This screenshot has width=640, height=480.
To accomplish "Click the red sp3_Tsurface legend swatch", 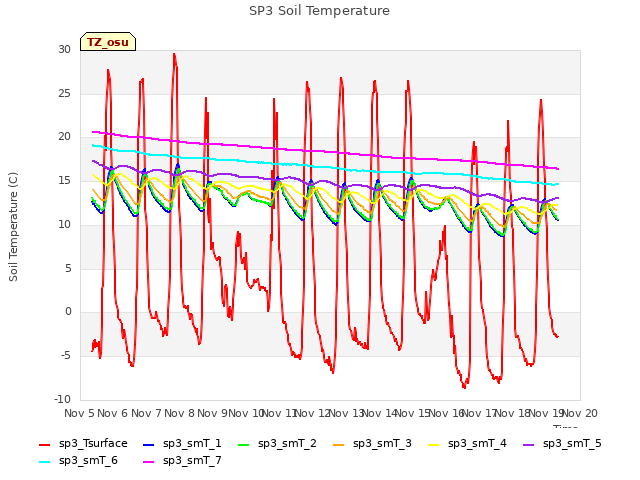I will pyautogui.click(x=44, y=444).
